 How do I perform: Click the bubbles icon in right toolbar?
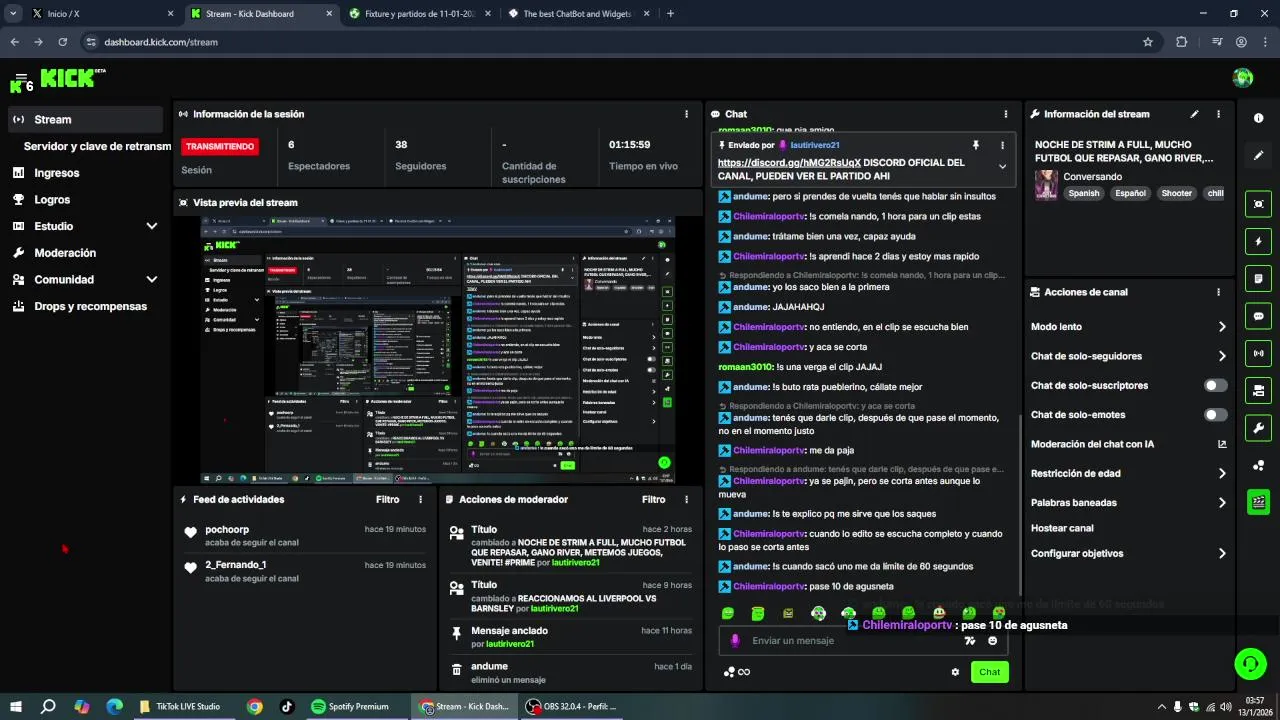[x=1258, y=465]
